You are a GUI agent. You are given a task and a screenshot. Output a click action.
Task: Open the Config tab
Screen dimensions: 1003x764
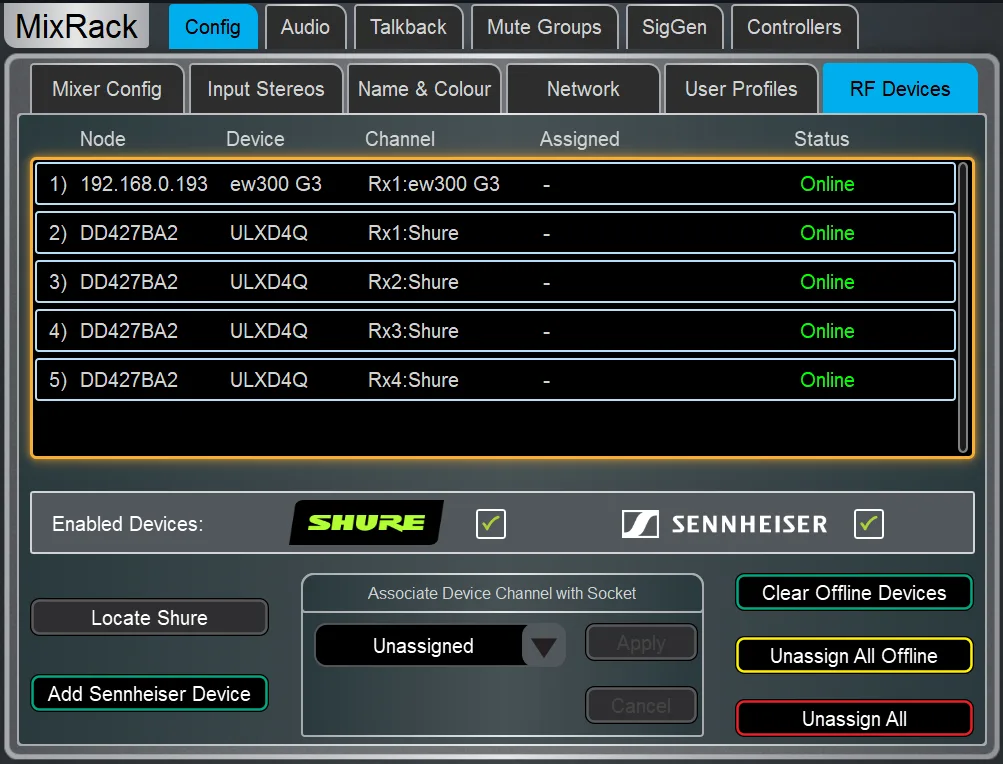213,27
